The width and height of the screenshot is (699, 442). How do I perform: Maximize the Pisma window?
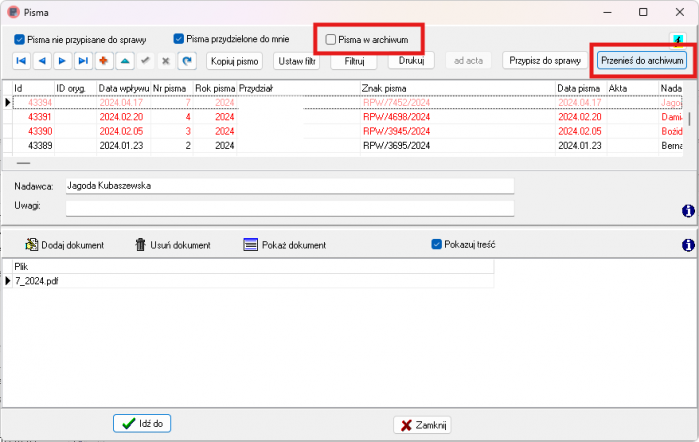click(x=643, y=12)
